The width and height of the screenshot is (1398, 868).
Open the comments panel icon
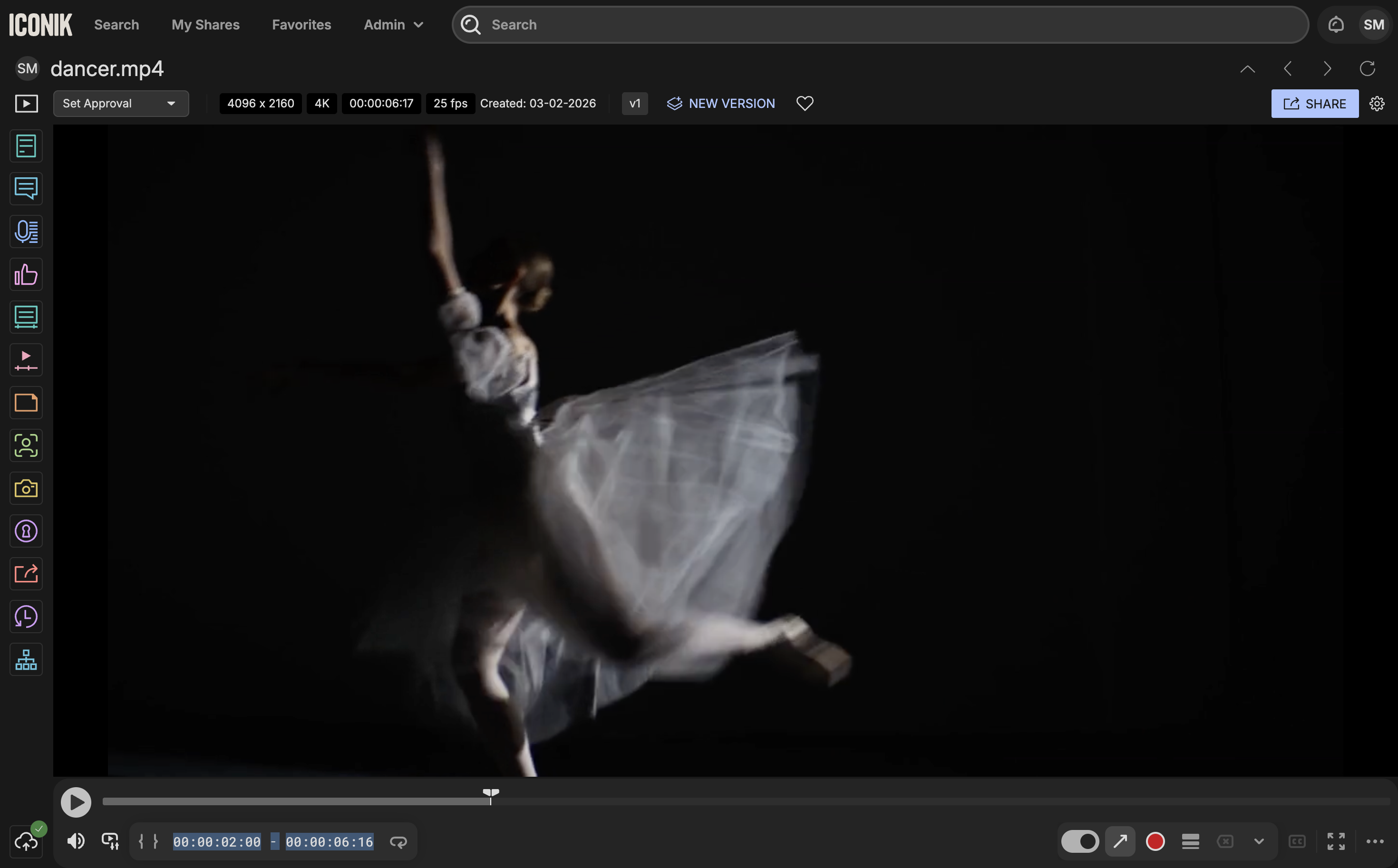pyautogui.click(x=26, y=188)
